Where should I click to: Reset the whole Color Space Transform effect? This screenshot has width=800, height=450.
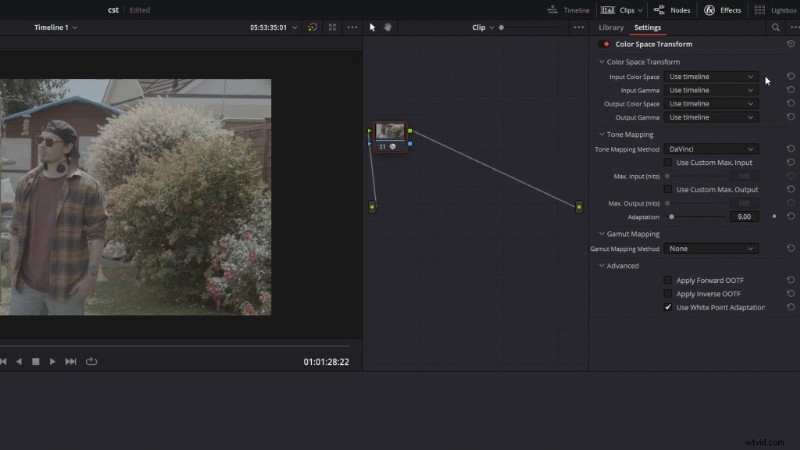coord(791,44)
